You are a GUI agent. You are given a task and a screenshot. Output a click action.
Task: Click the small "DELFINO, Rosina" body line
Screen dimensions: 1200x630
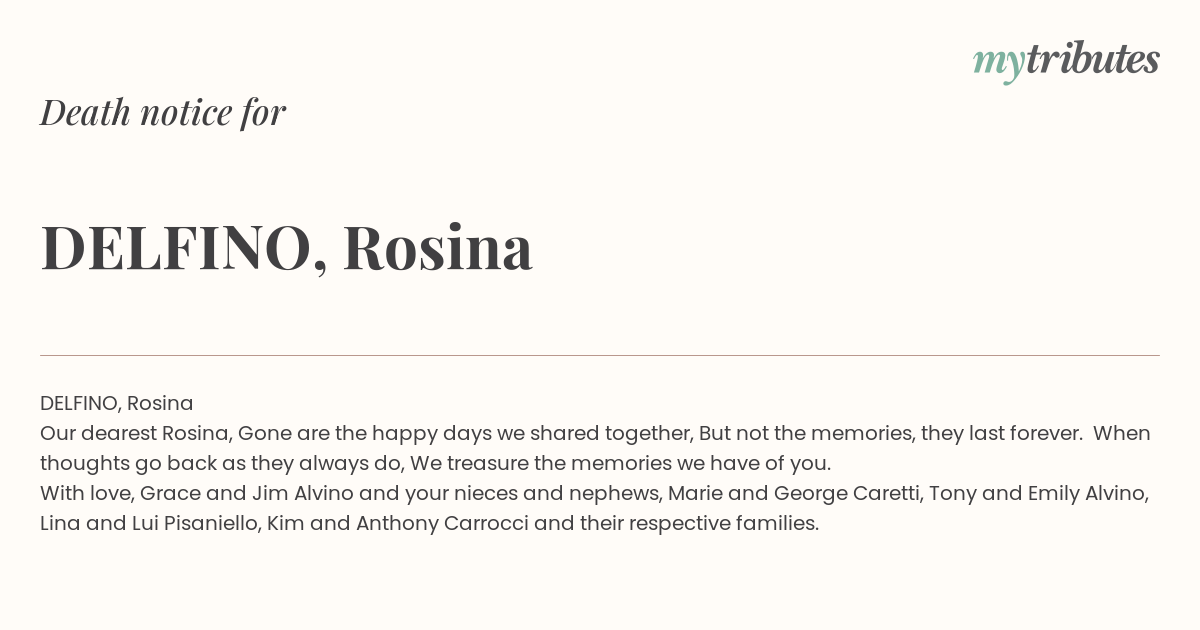117,403
